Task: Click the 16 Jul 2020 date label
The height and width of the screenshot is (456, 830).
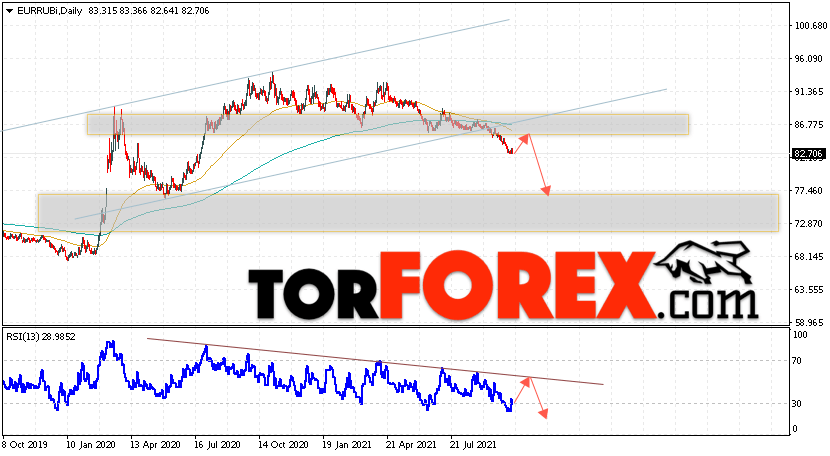Action: point(218,445)
